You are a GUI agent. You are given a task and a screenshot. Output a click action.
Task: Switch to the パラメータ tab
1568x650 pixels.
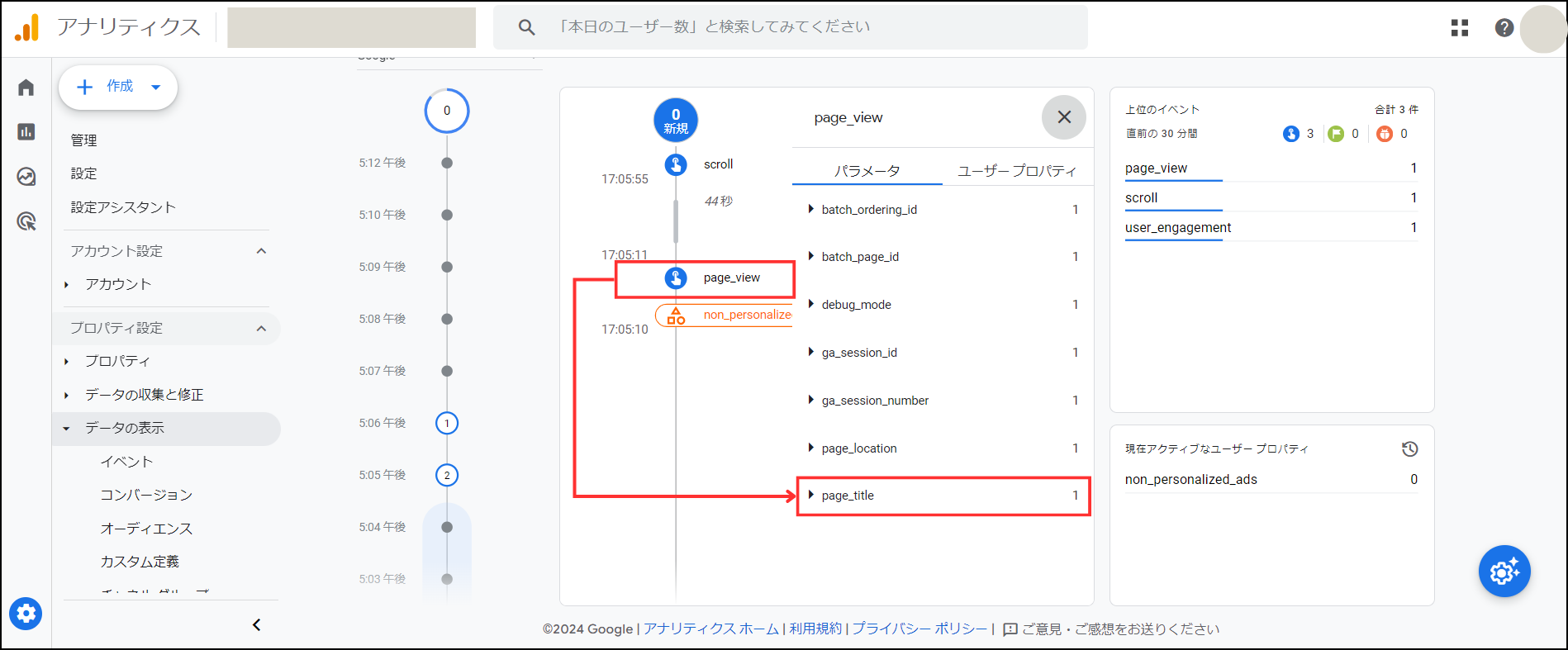tap(867, 171)
